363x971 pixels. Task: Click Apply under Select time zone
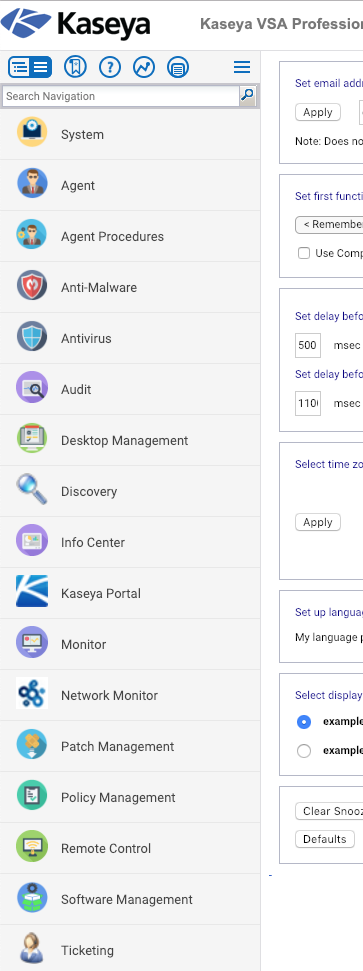[318, 522]
